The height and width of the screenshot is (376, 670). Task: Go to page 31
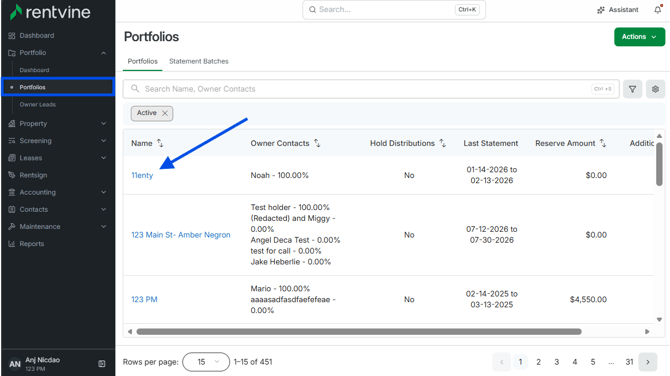point(629,362)
